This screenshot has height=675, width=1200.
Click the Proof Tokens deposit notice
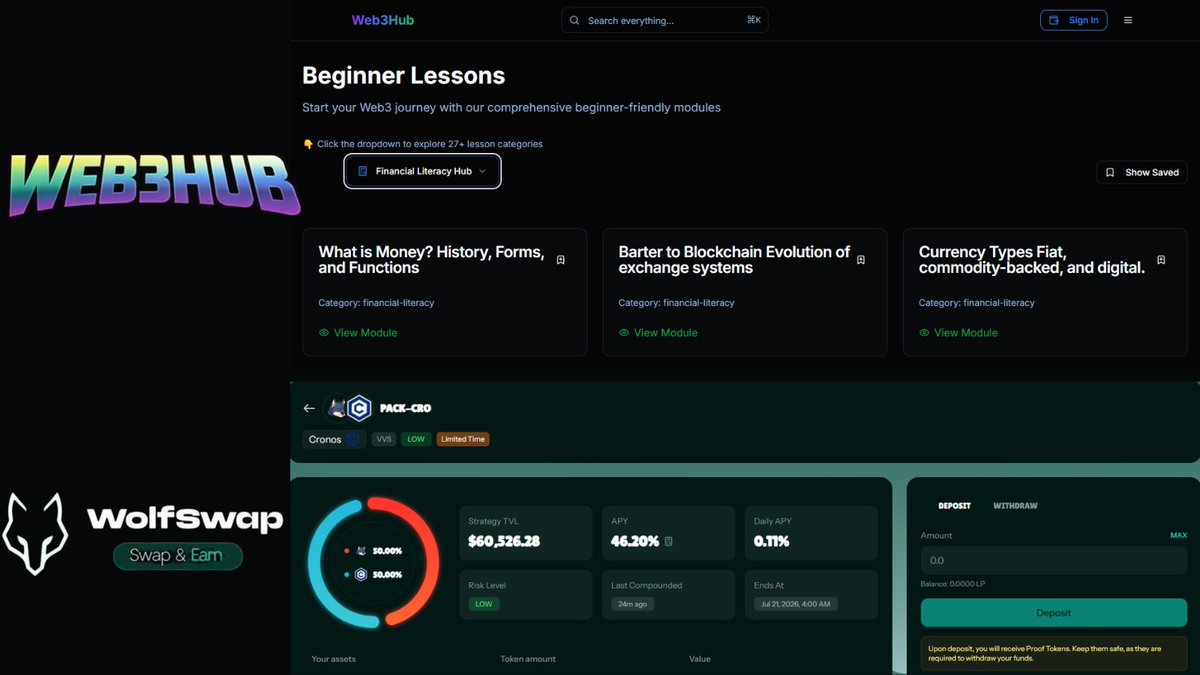(x=1054, y=653)
